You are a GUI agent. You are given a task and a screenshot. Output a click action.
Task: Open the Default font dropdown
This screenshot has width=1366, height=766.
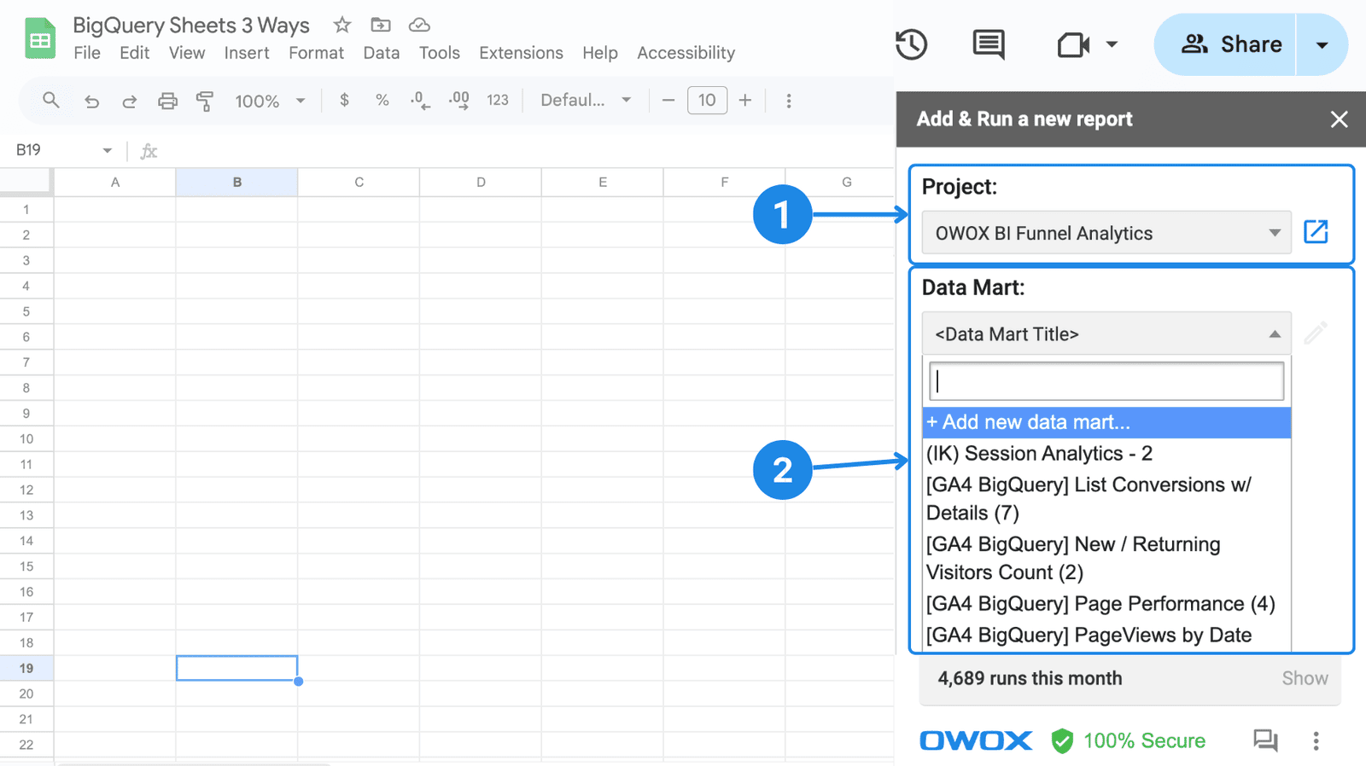coord(586,100)
